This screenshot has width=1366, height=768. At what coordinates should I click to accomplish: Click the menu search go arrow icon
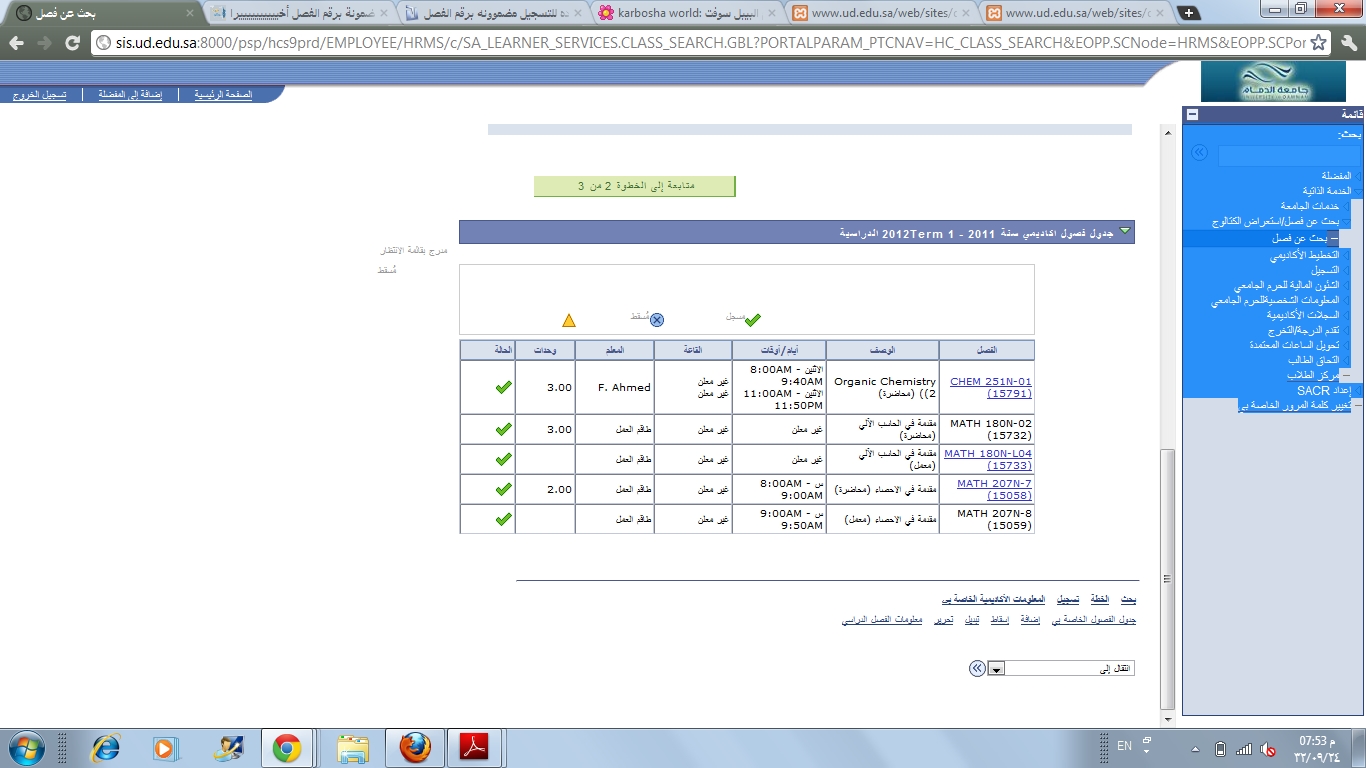pyautogui.click(x=1199, y=153)
